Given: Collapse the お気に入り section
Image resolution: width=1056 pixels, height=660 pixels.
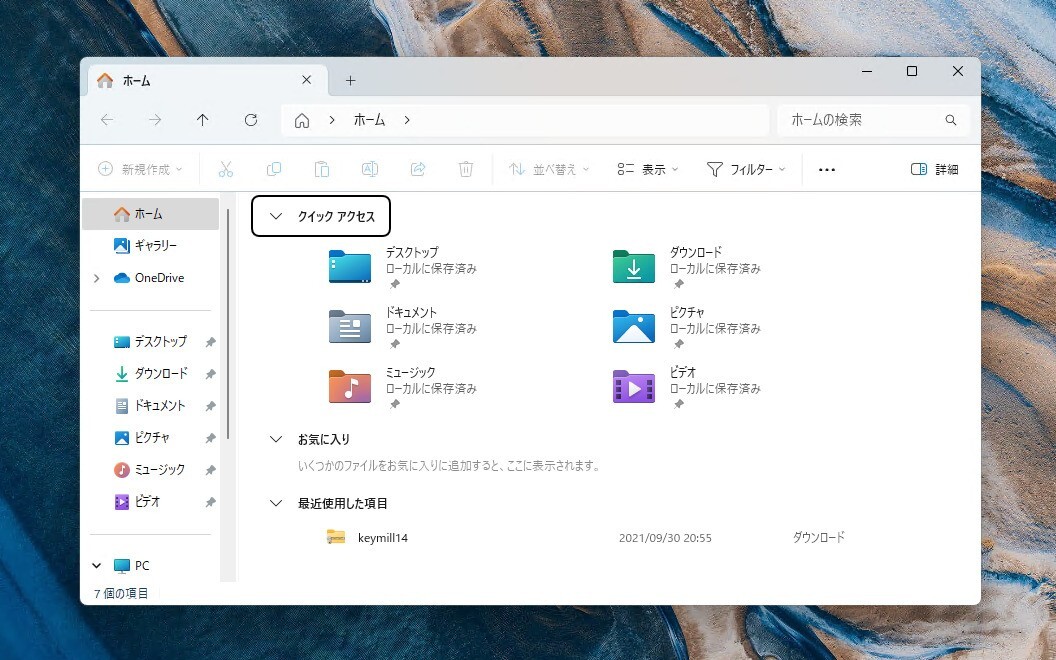Looking at the screenshot, I should 275,439.
